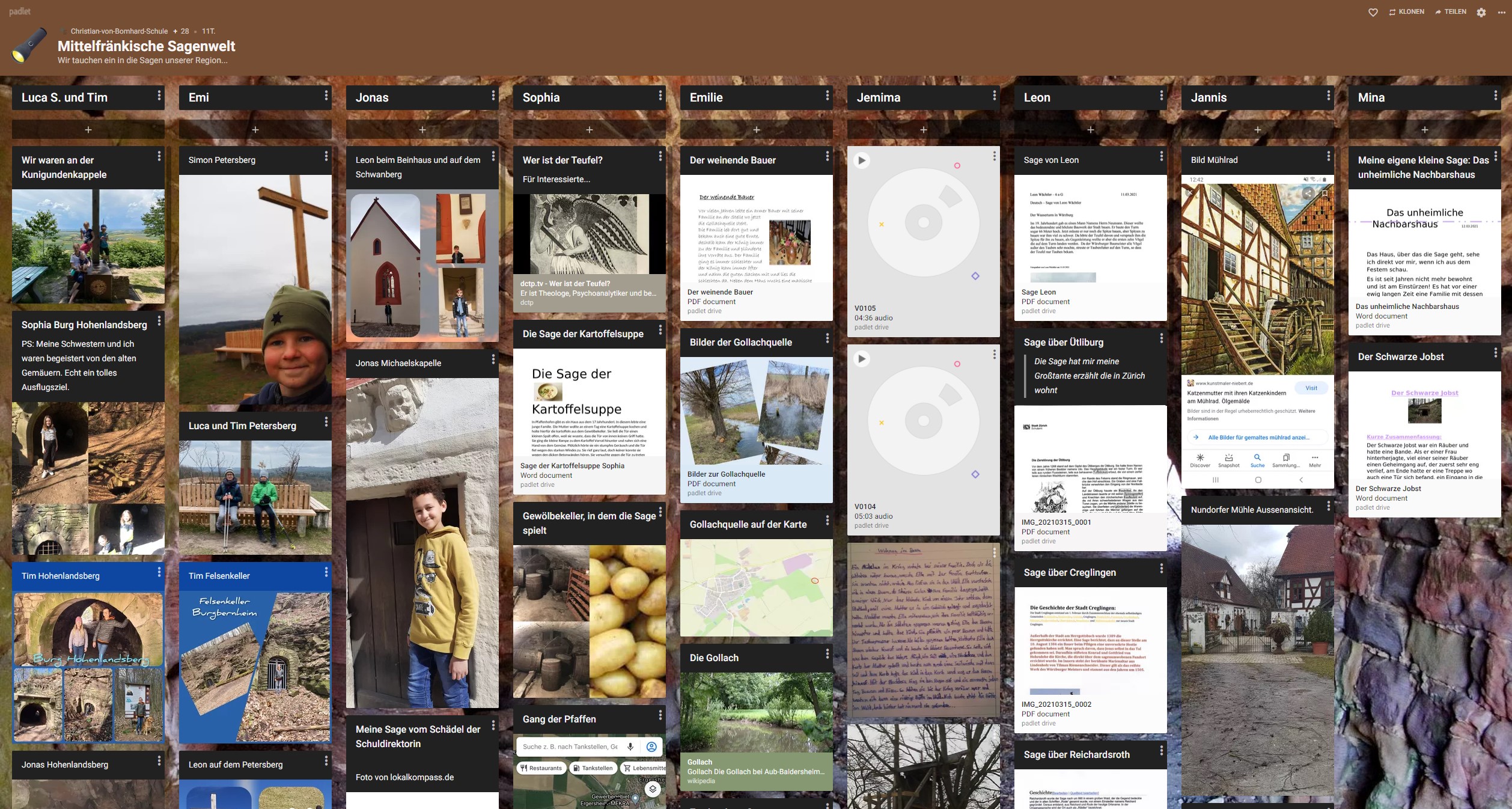
Task: Play the V0105 audio recording
Action: (x=862, y=160)
